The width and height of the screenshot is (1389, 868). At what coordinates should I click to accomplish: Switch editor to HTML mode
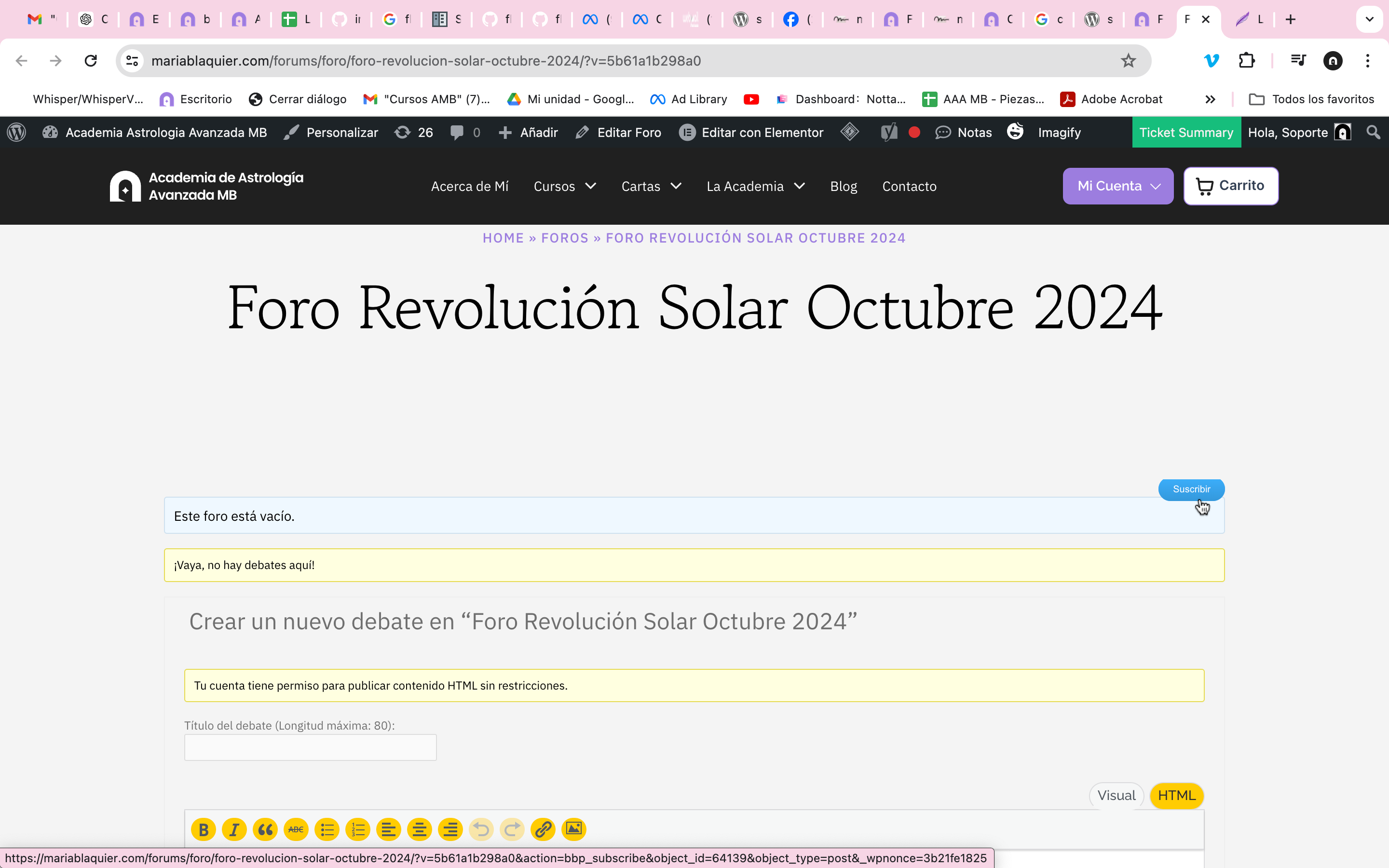(1177, 796)
